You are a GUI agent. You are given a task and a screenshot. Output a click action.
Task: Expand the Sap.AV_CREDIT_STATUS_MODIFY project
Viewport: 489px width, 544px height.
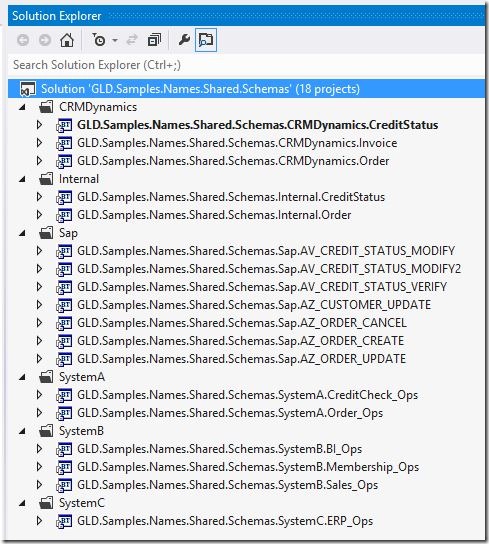point(39,251)
